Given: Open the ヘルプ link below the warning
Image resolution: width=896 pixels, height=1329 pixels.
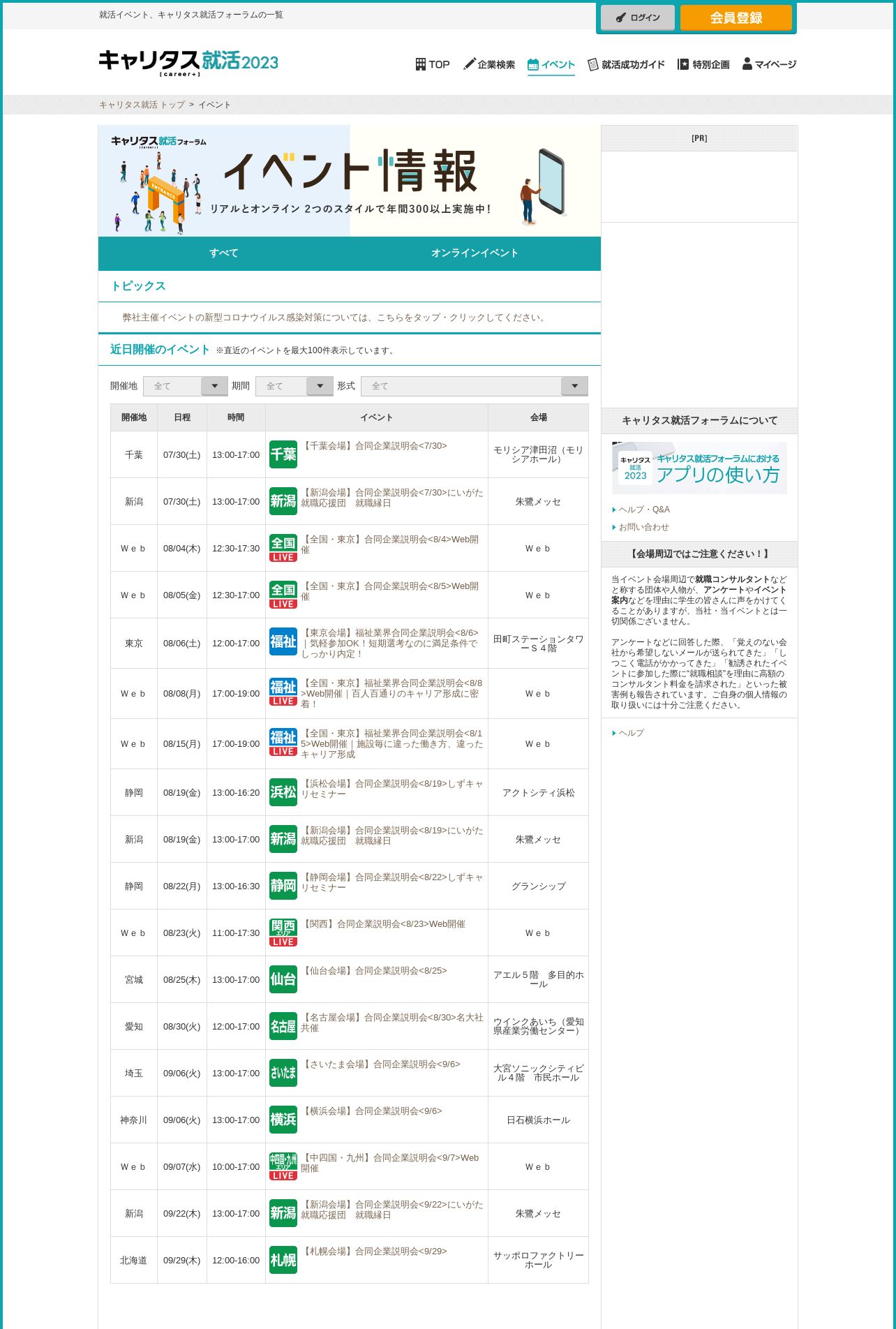Looking at the screenshot, I should (x=631, y=733).
